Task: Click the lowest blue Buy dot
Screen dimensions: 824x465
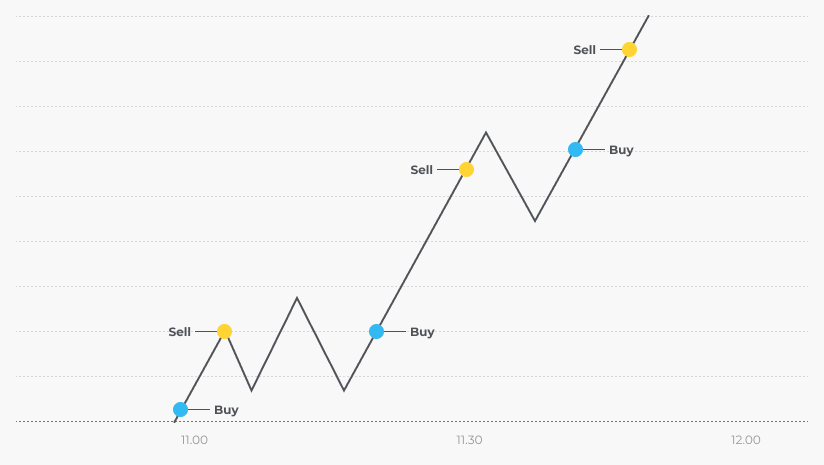Action: pyautogui.click(x=180, y=409)
